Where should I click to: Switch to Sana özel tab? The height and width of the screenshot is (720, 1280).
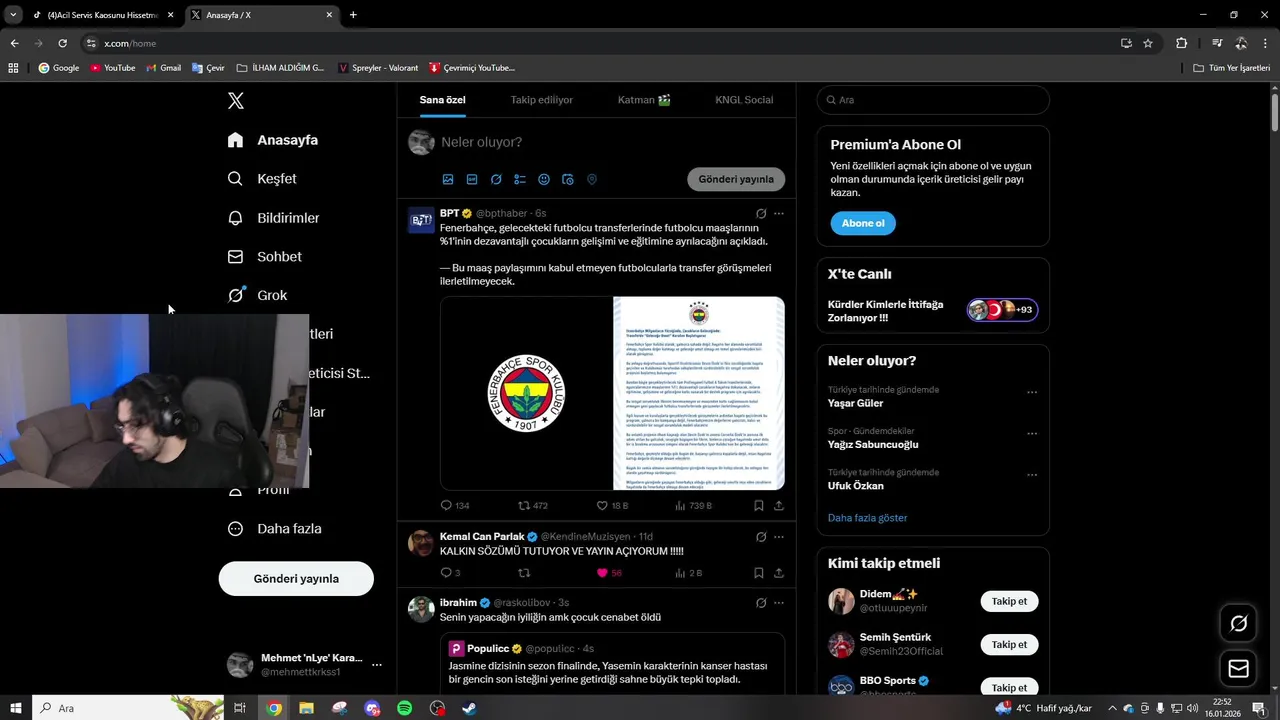(x=442, y=100)
